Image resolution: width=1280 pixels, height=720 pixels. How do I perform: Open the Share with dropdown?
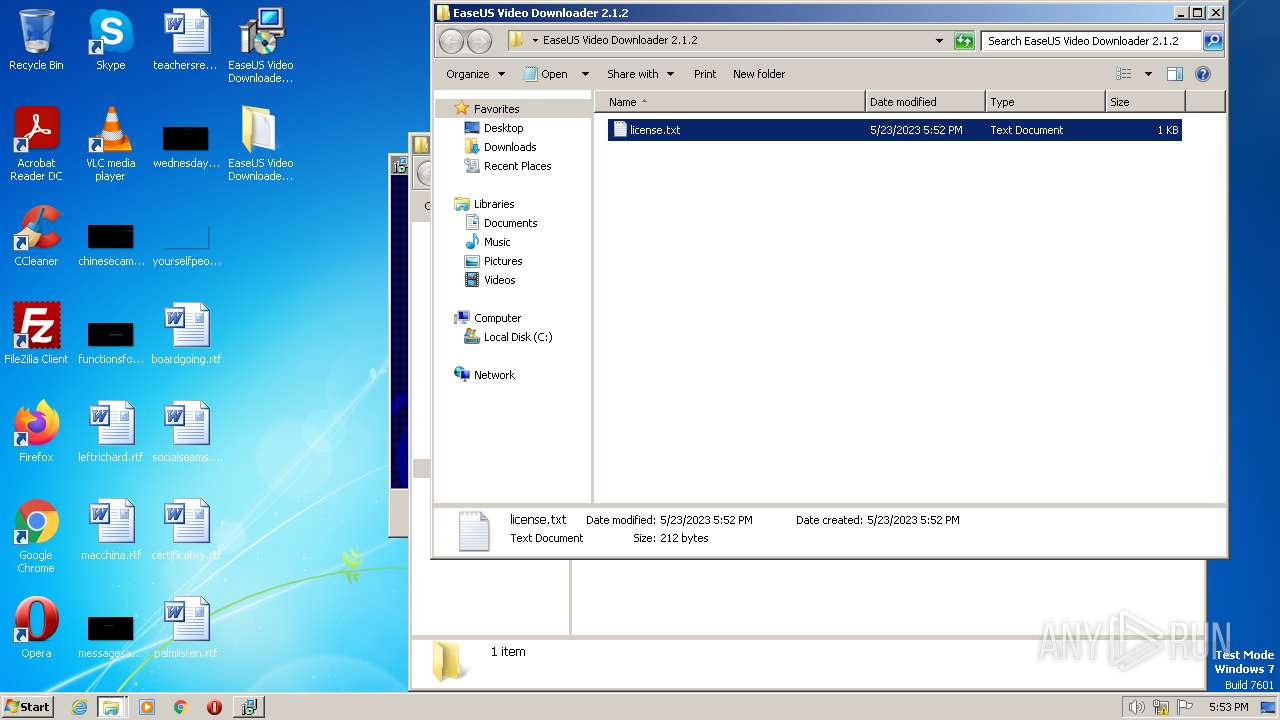(640, 74)
